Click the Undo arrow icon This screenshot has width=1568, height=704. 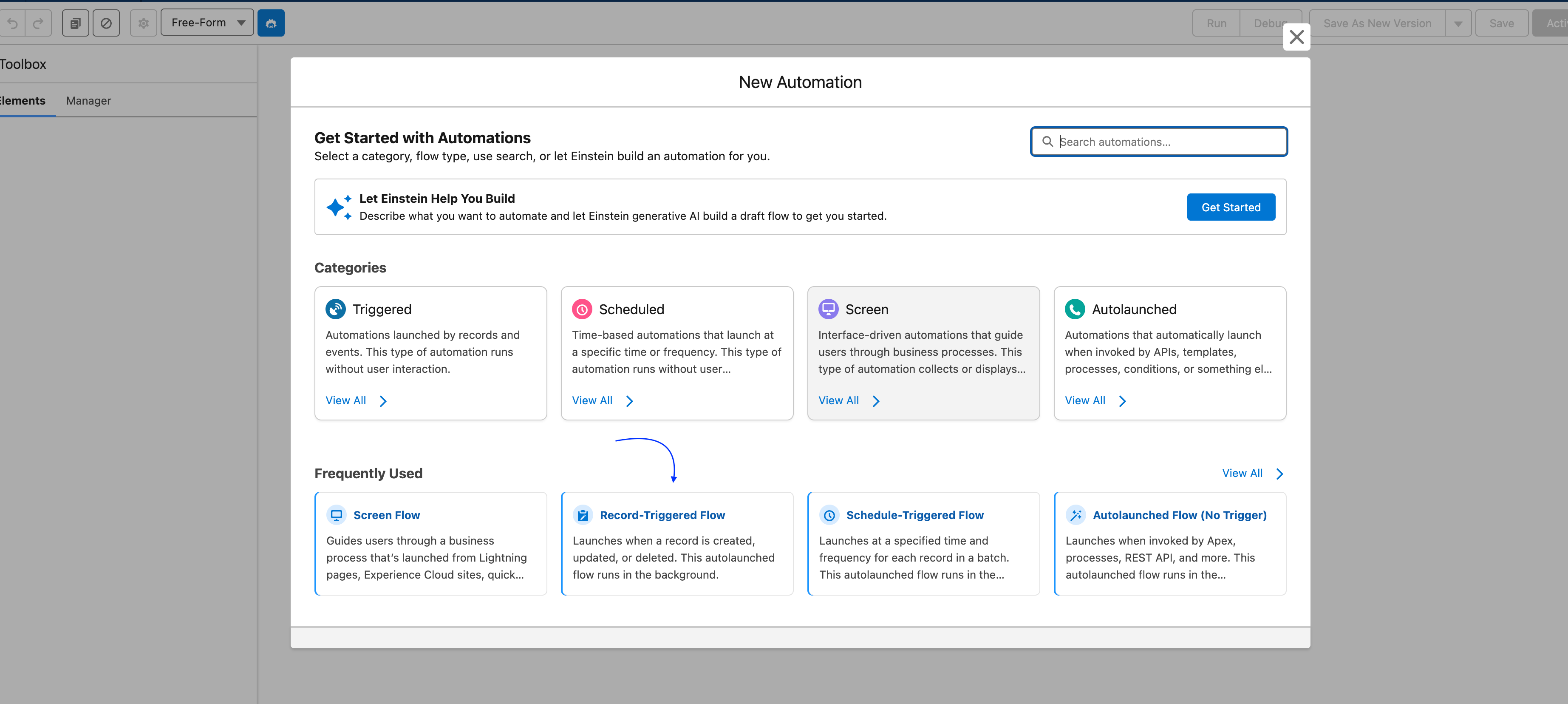tap(12, 23)
